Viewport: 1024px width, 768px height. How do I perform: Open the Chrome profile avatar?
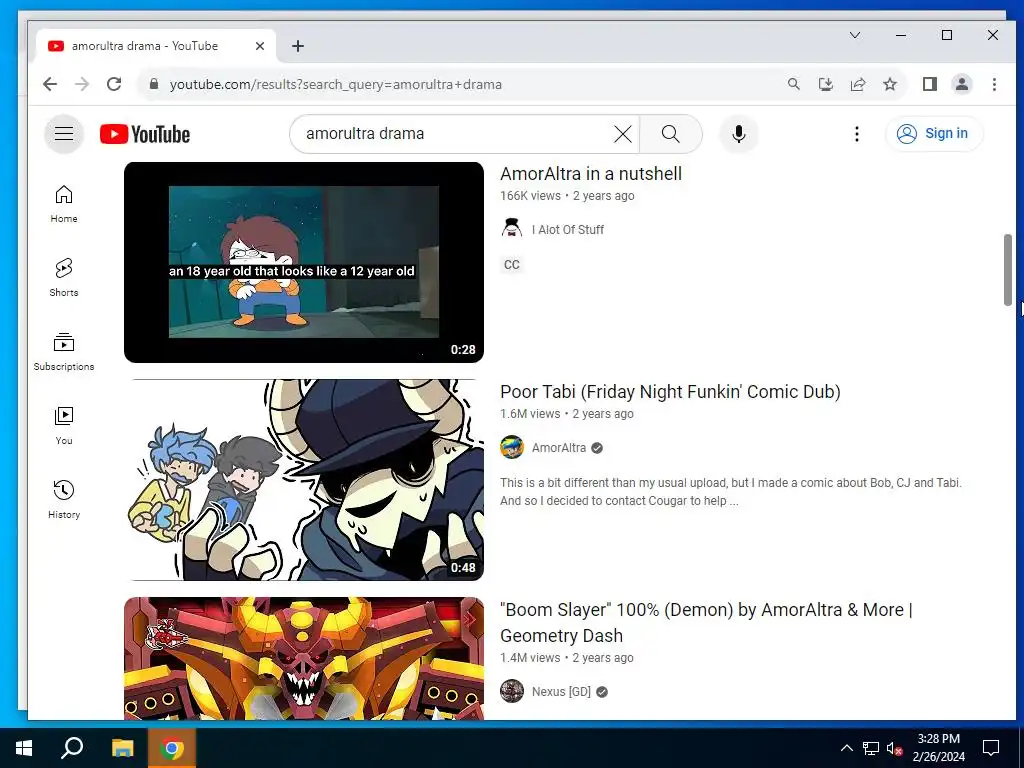pos(962,84)
